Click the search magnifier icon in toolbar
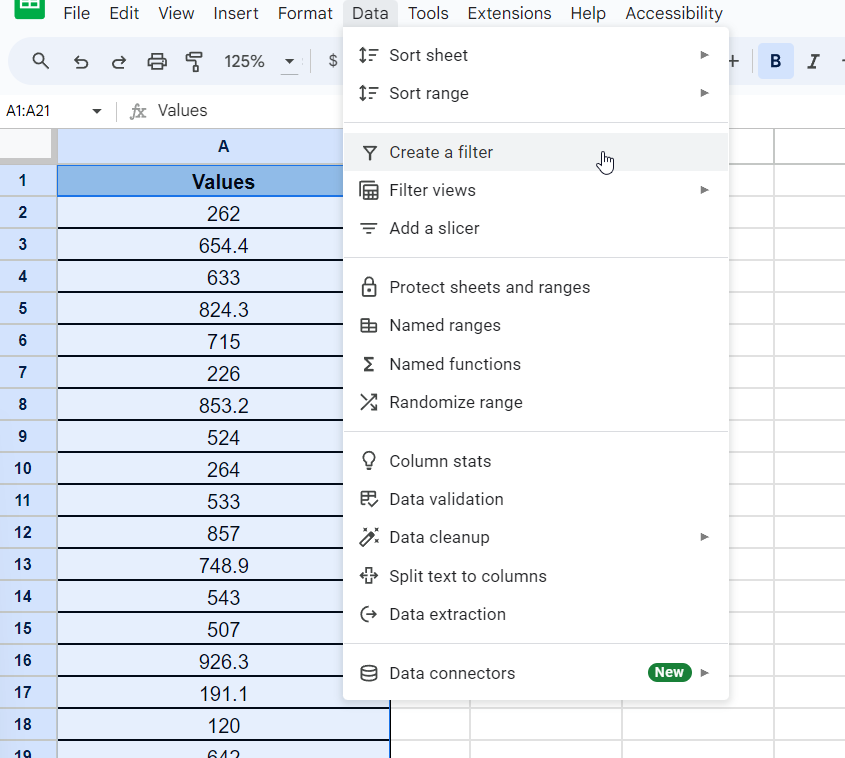Viewport: 845px width, 758px height. pos(41,62)
